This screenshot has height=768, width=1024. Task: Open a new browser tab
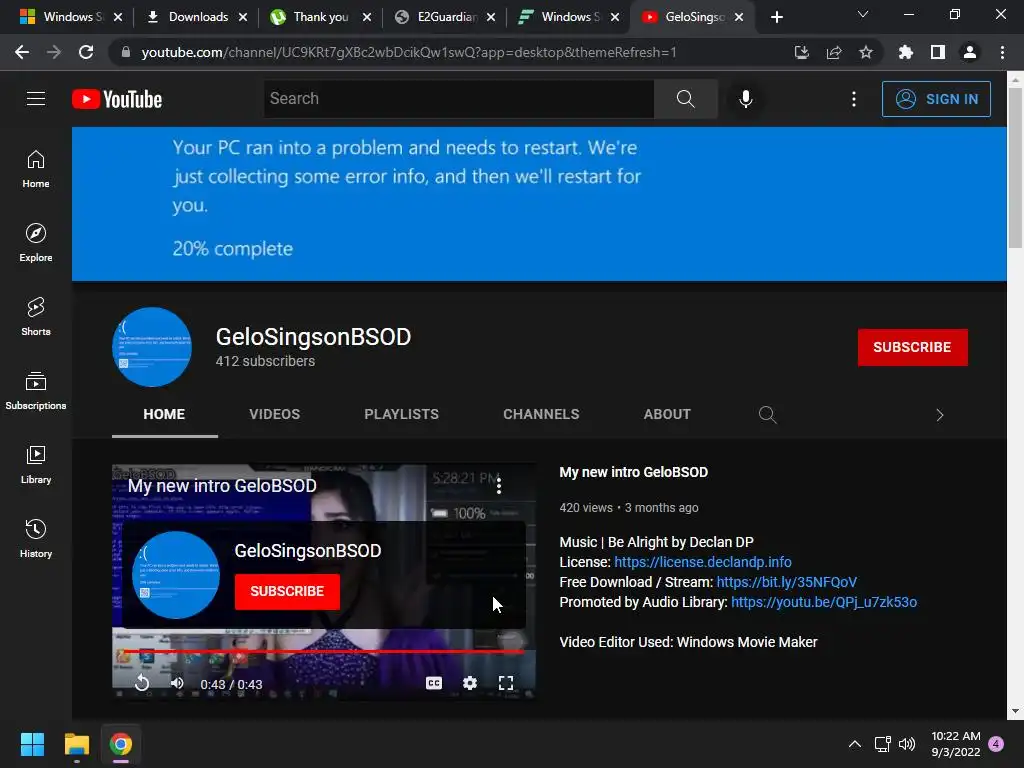click(776, 17)
